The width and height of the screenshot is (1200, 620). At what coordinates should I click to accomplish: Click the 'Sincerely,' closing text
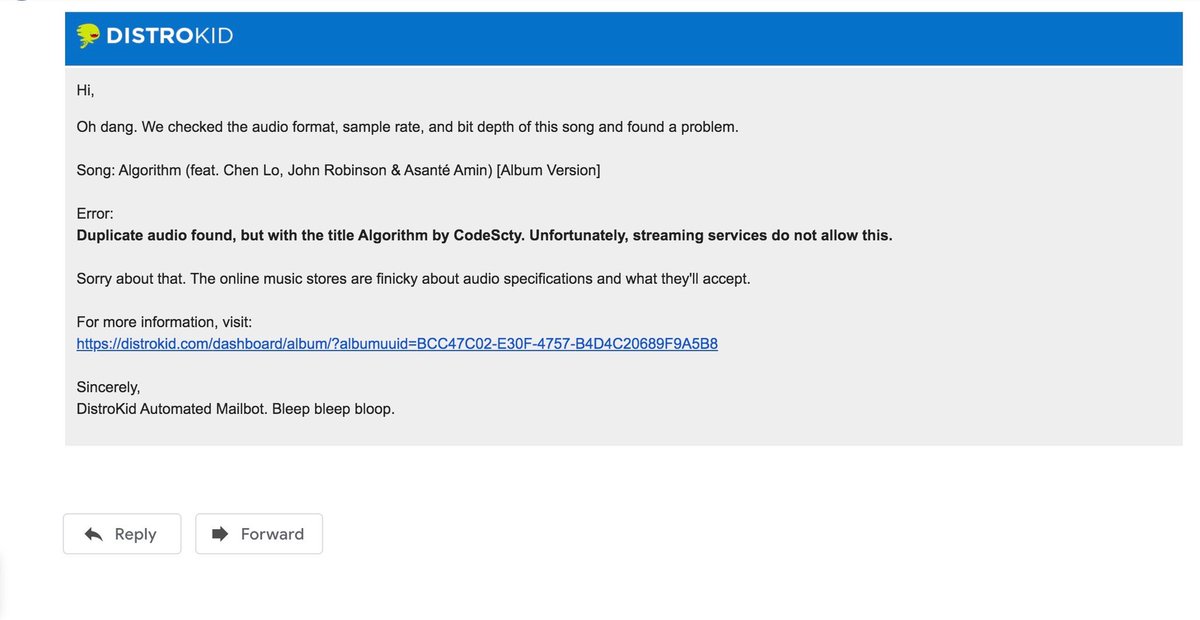(x=108, y=387)
